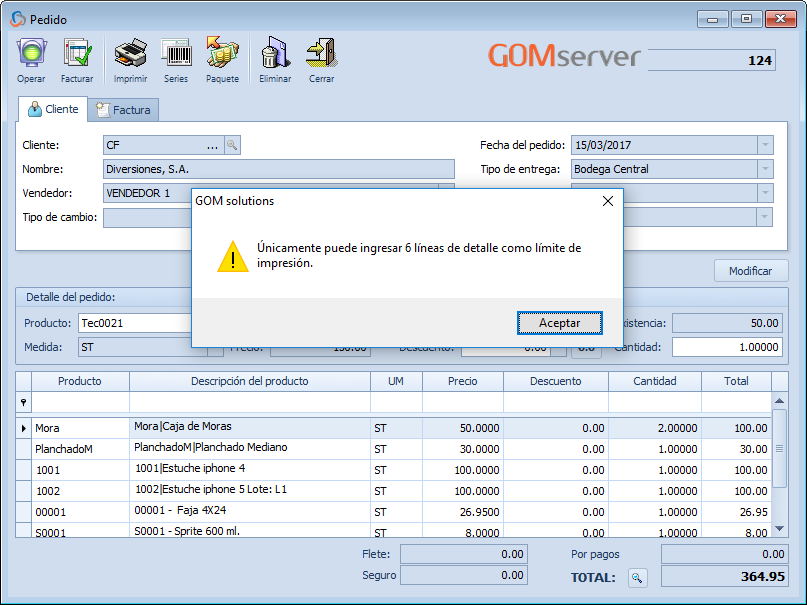
Task: Open the Tipo de entrega dropdown
Action: pos(765,169)
